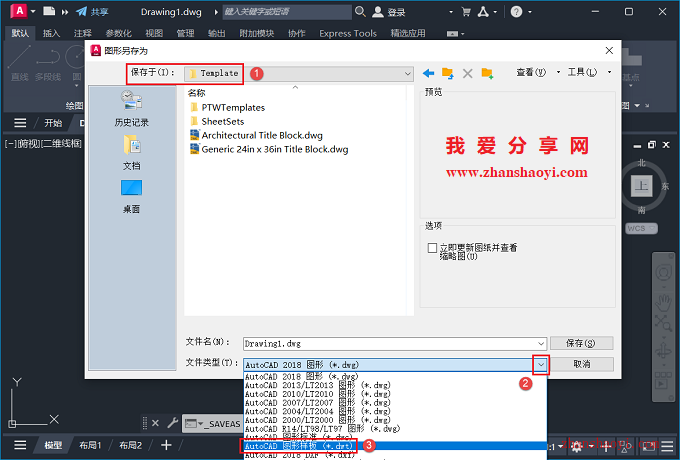
Task: Switch to the 布局2 layout tab
Action: point(130,445)
